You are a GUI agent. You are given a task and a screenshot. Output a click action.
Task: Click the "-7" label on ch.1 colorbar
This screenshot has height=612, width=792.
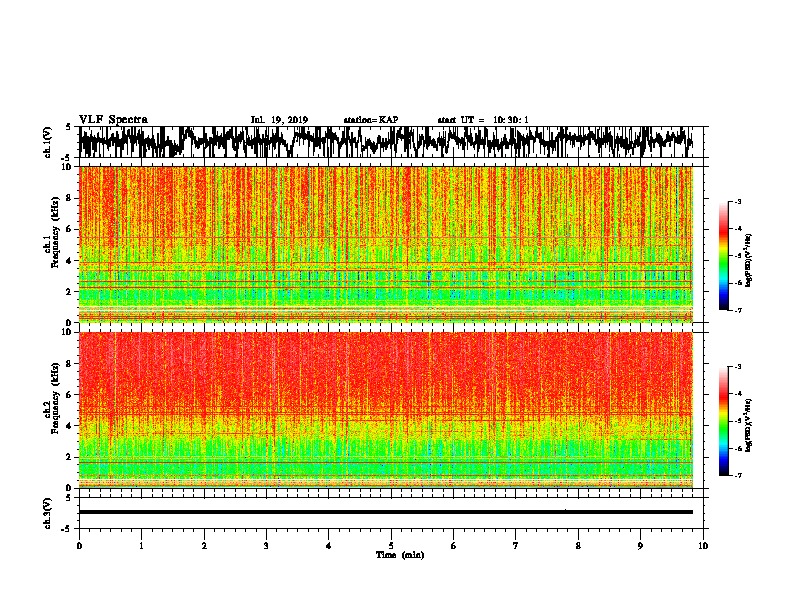coord(737,310)
